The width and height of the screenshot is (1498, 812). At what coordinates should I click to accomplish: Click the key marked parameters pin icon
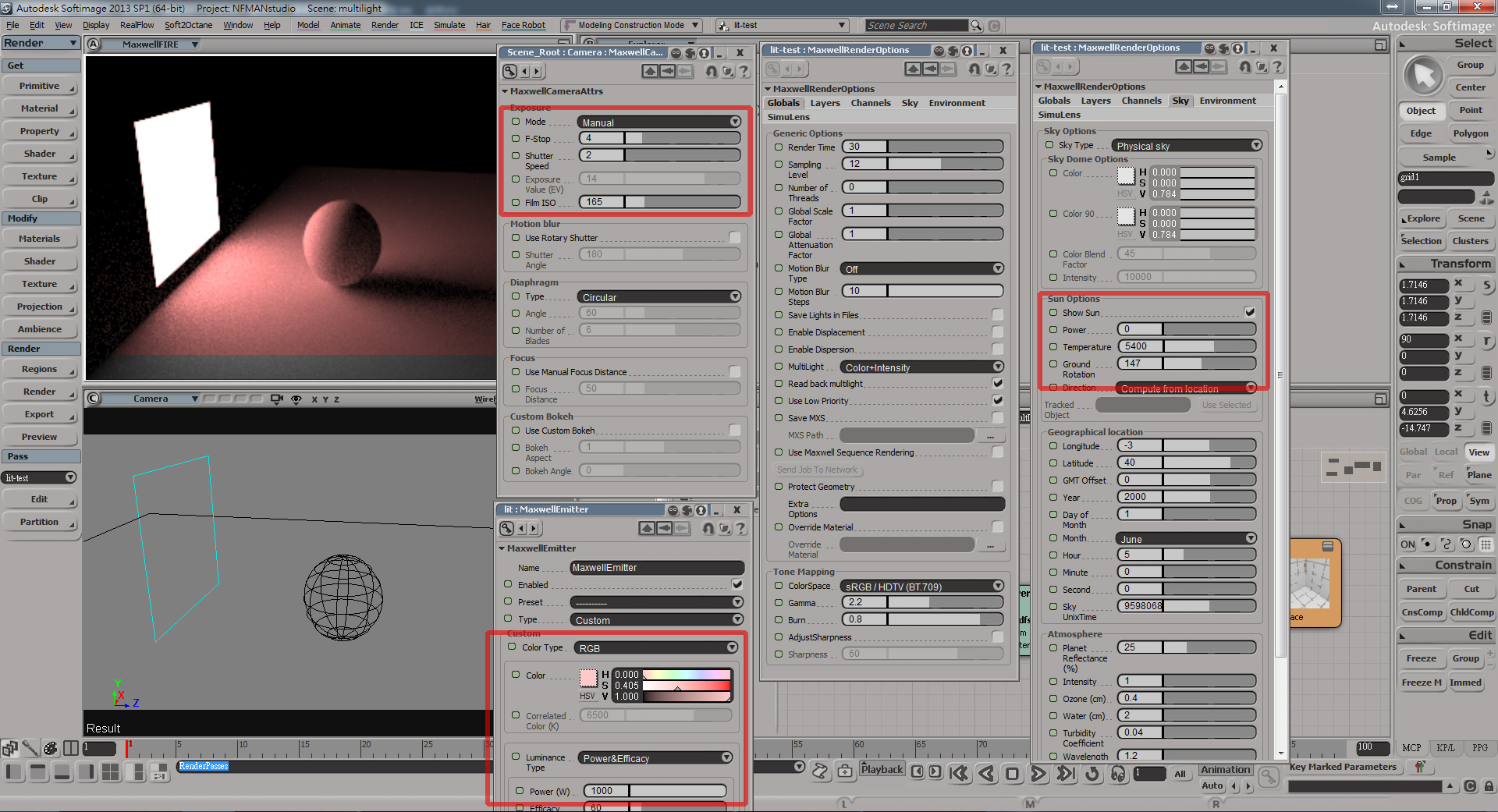(1420, 768)
